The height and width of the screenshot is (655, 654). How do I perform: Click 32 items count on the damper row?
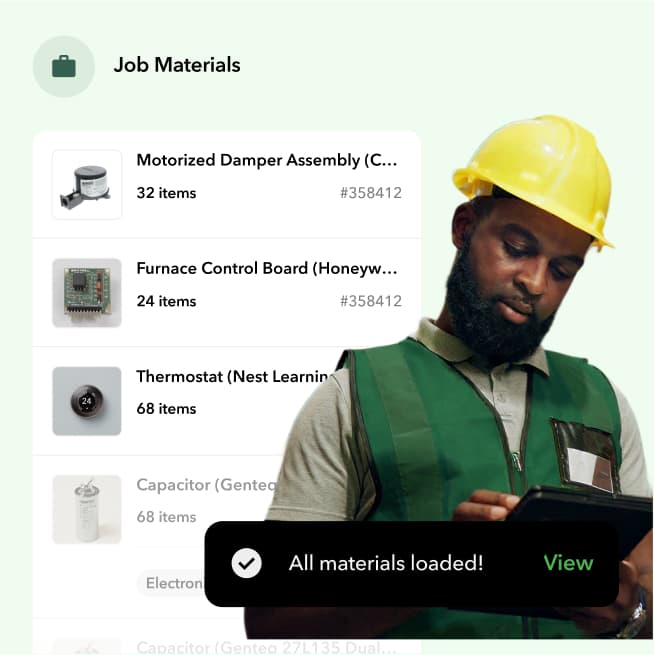point(166,193)
